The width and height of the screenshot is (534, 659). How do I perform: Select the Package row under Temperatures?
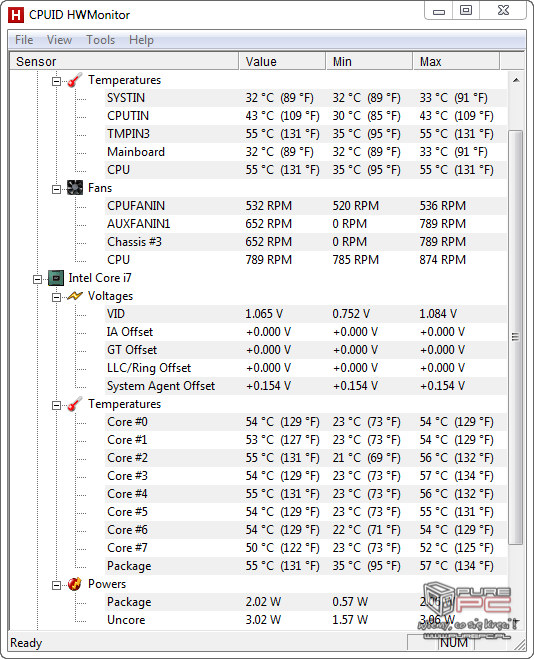click(x=305, y=566)
